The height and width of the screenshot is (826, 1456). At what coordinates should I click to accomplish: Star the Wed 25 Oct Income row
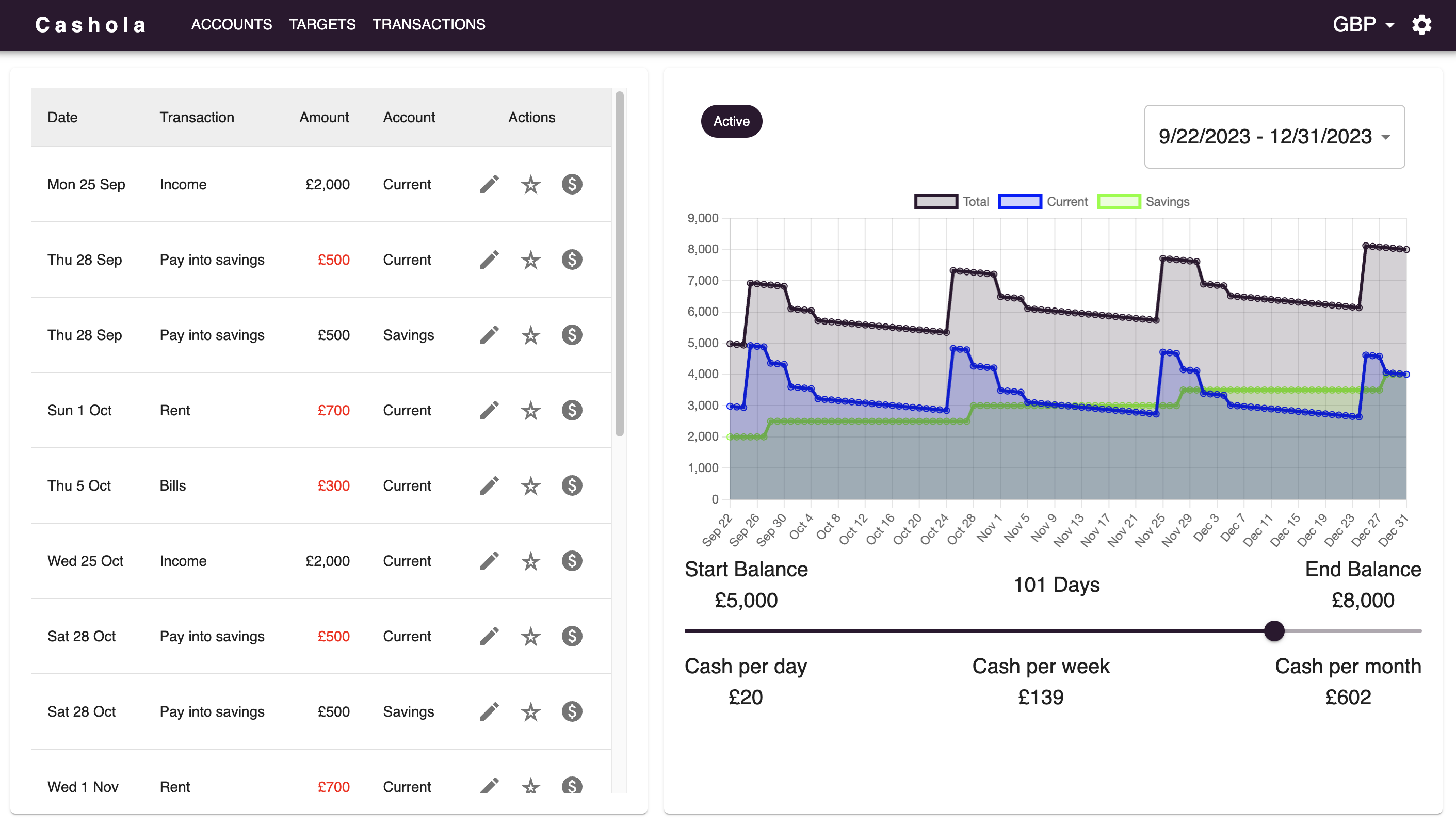(530, 561)
